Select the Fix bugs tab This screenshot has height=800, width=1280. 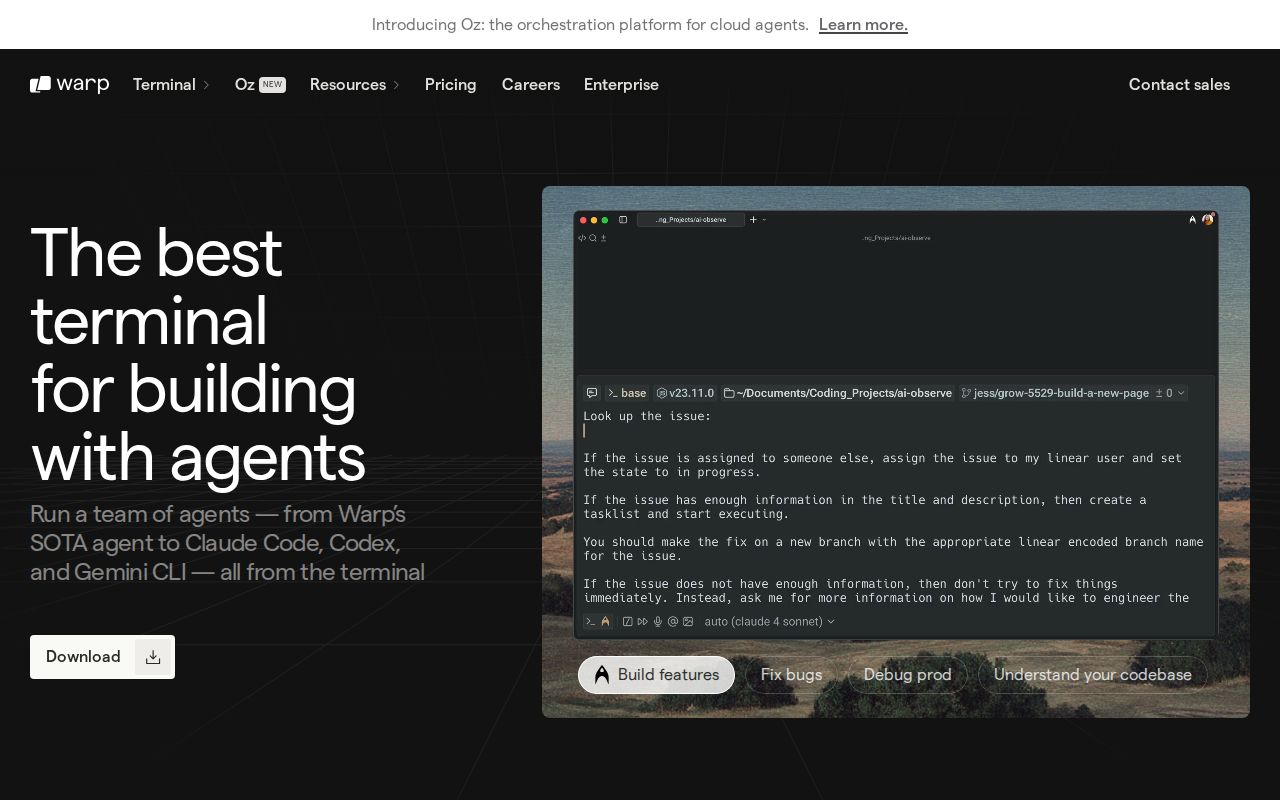791,675
